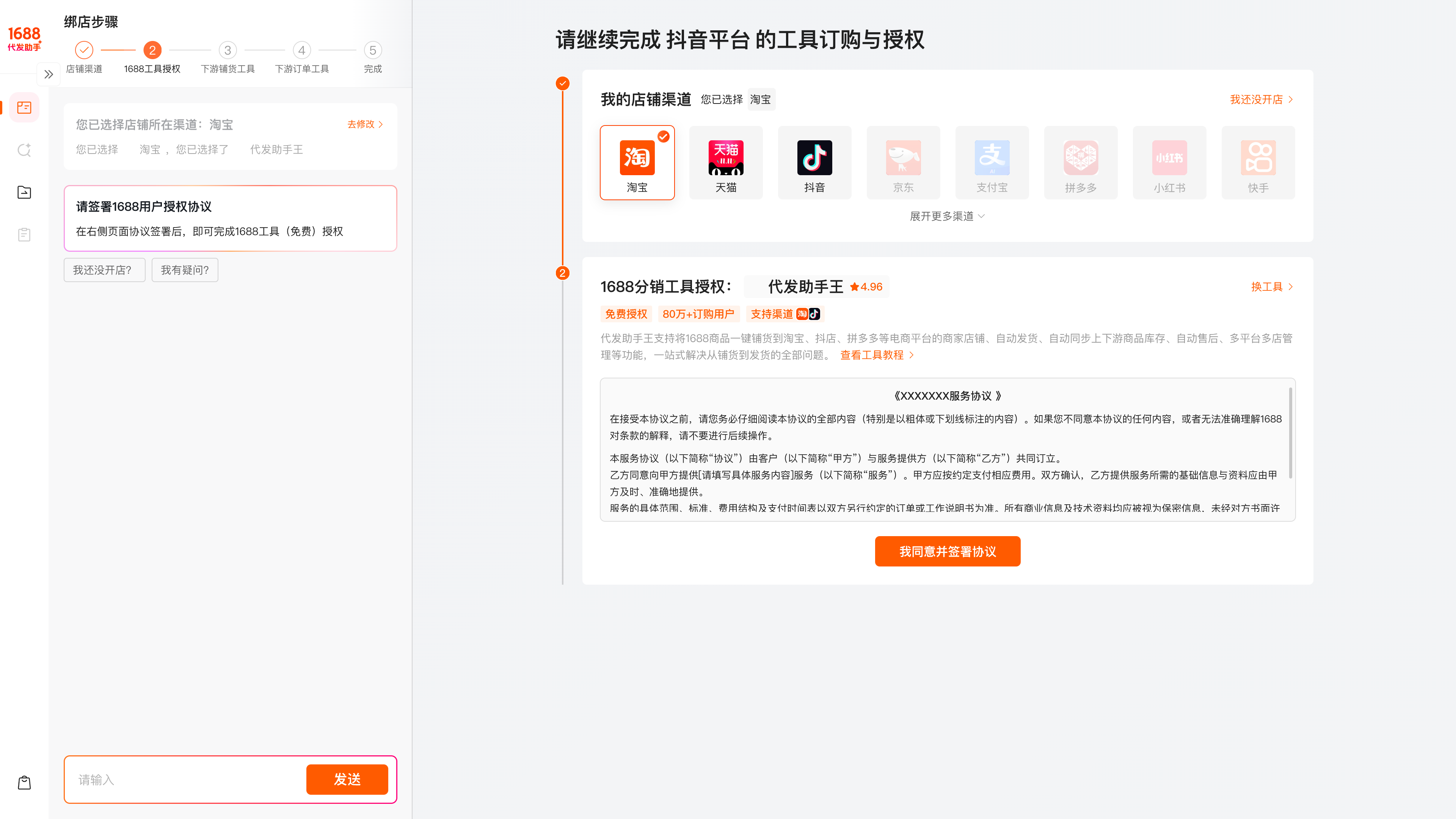The height and width of the screenshot is (819, 1456).
Task: Select the 支付宝 channel card
Action: click(992, 163)
